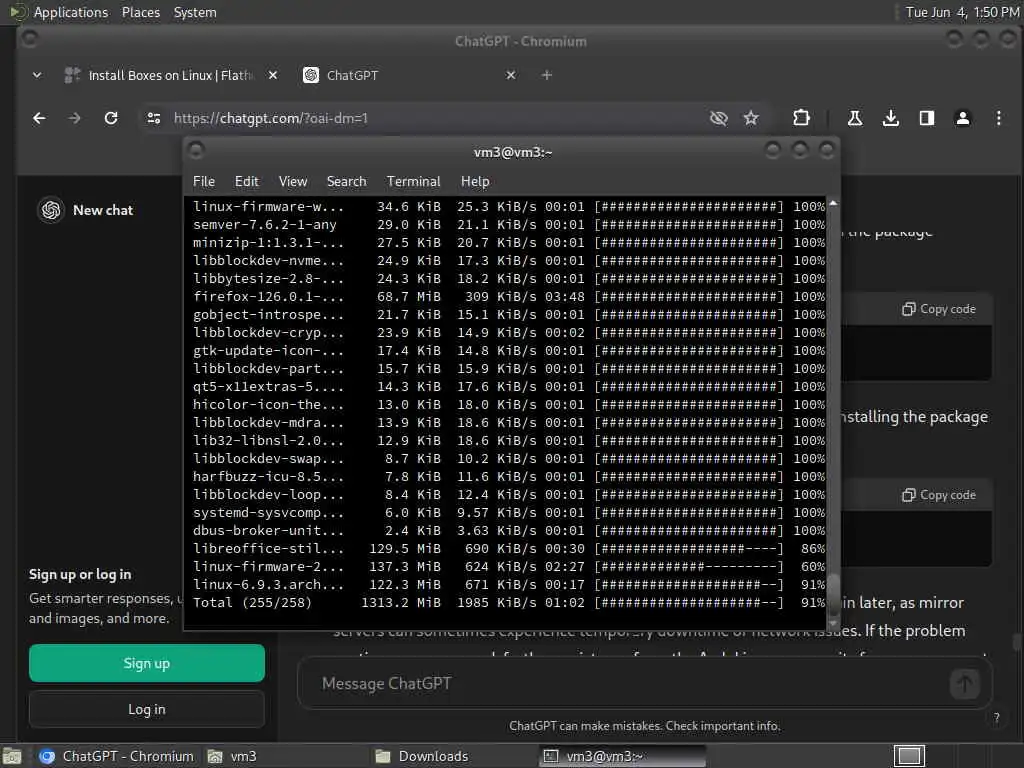Open the System menu
The height and width of the screenshot is (768, 1024).
coord(195,12)
